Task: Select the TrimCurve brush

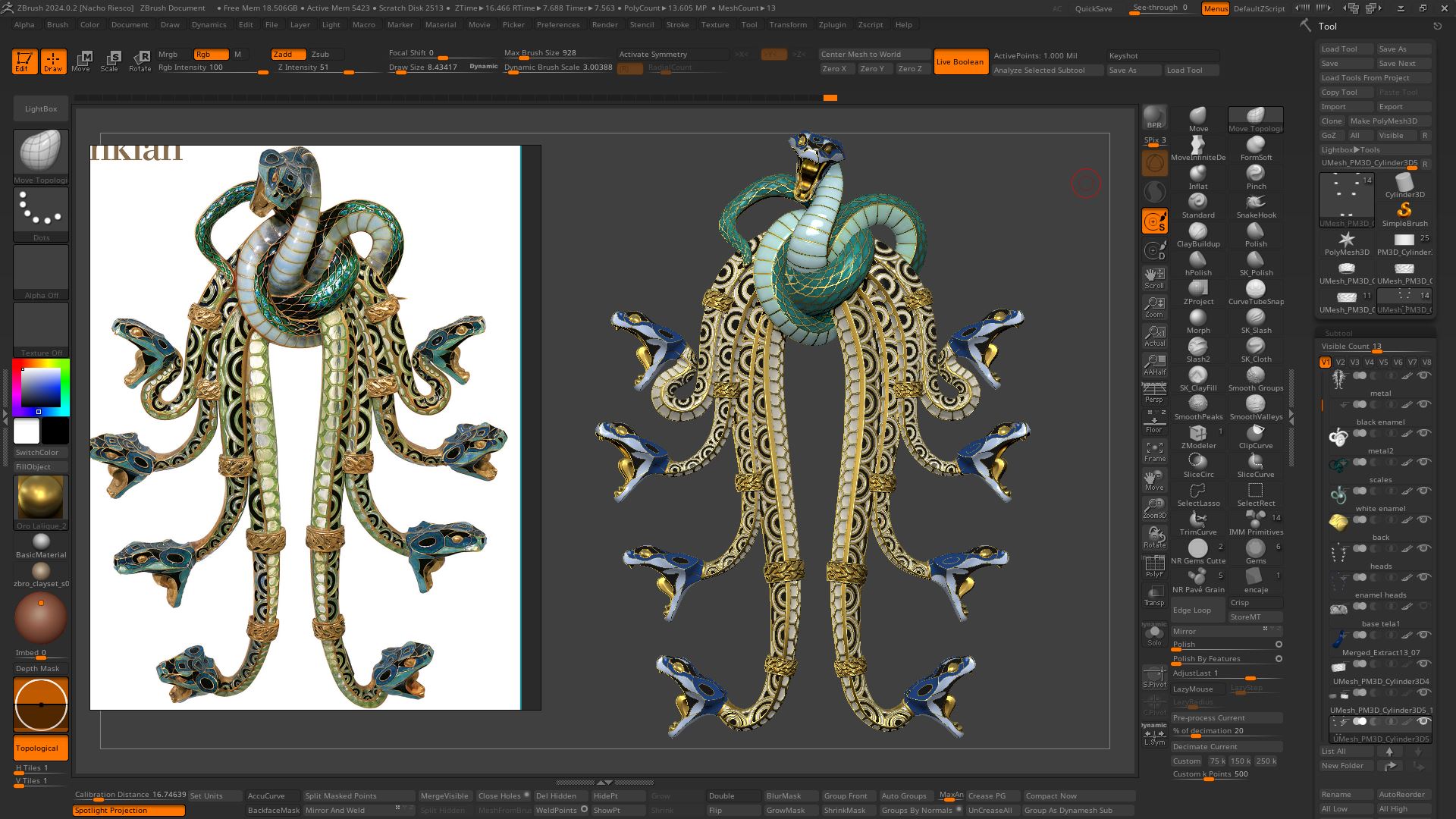Action: (1198, 523)
